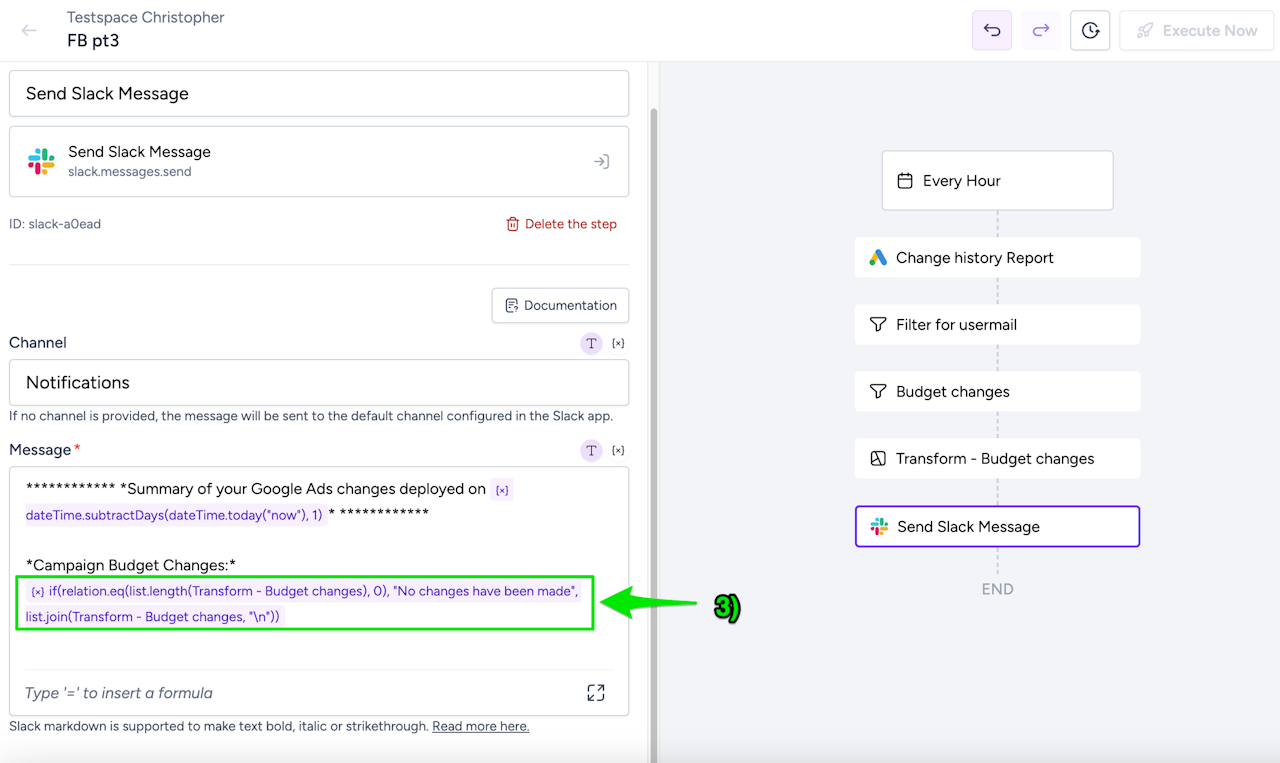Click the open-step arrow icon beside slack.messages.send
This screenshot has height=763, width=1280.
pos(601,161)
